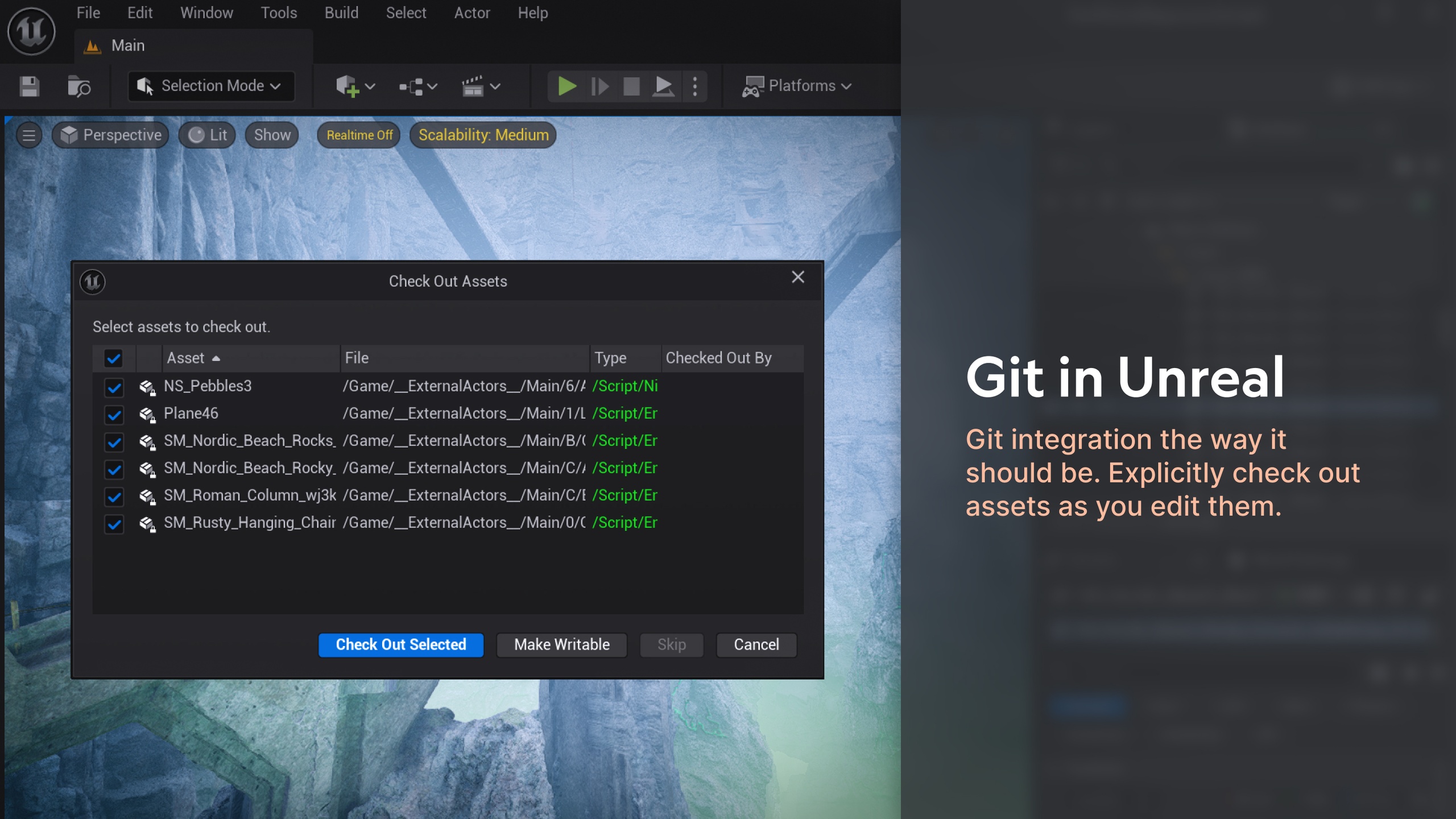Click the actor icon beside SM_Nordic_Beach_Rocks
Screen dimensions: 1456x819
(x=147, y=442)
